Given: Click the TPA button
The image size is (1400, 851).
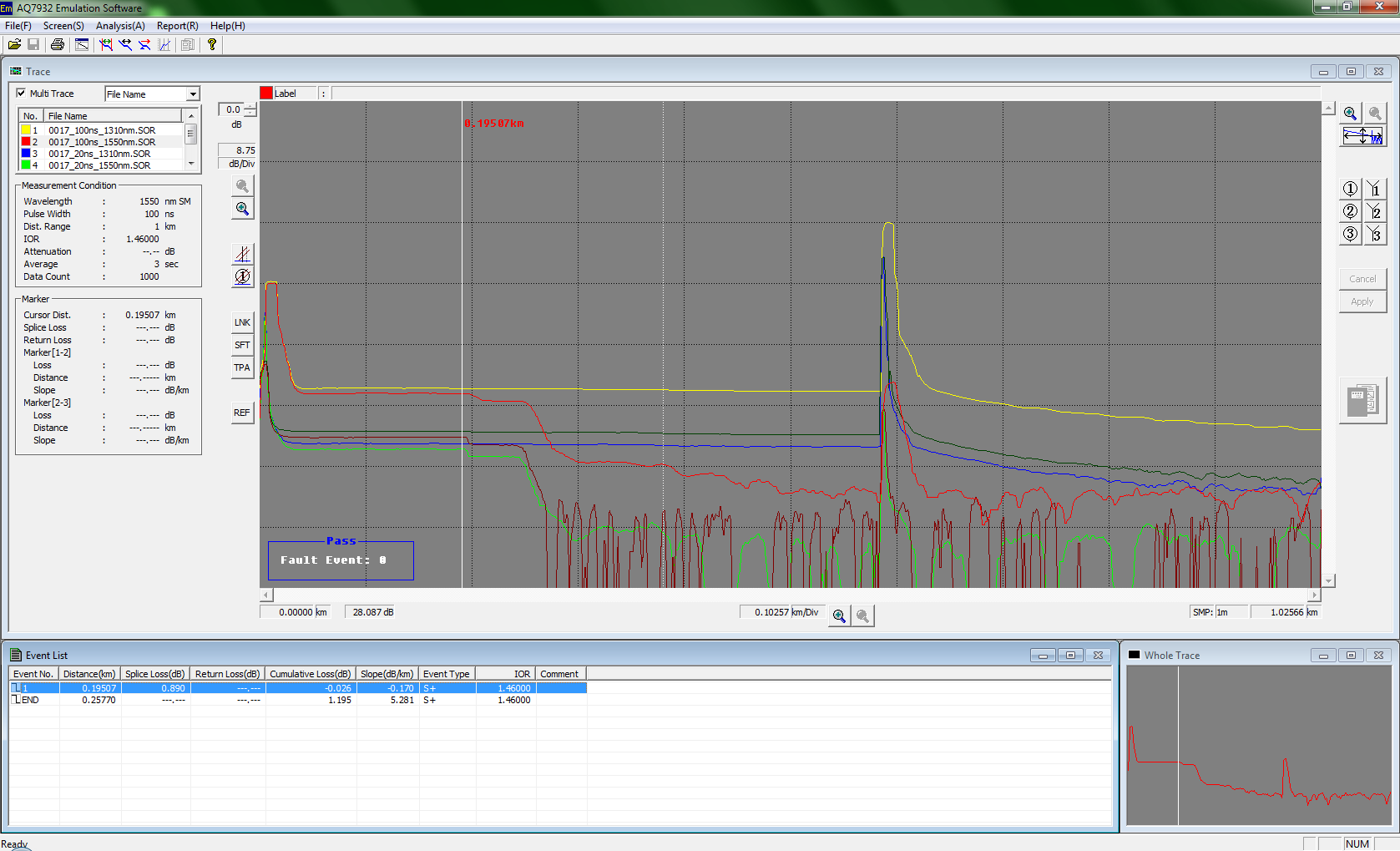Looking at the screenshot, I should 242,367.
